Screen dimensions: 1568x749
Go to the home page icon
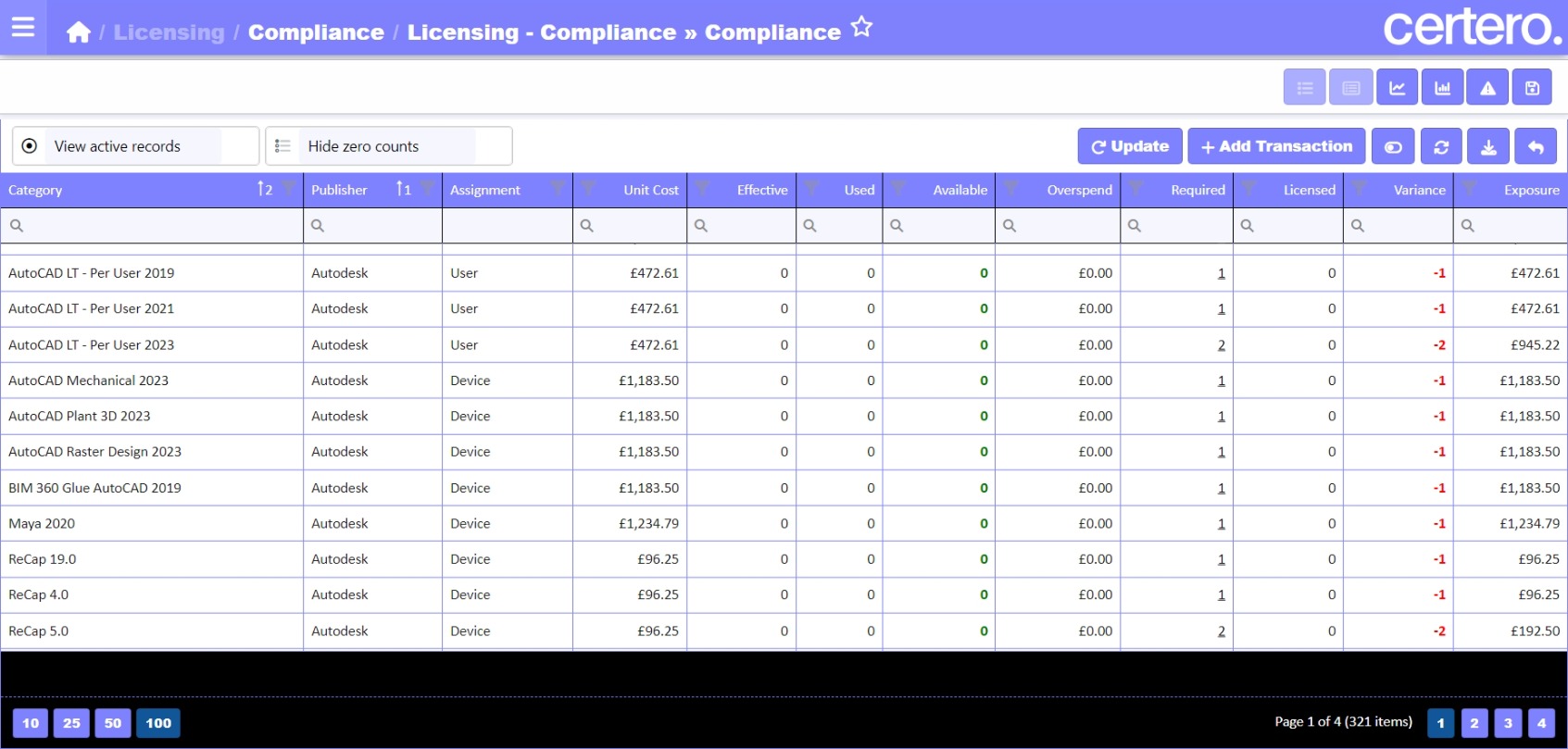pos(79,32)
